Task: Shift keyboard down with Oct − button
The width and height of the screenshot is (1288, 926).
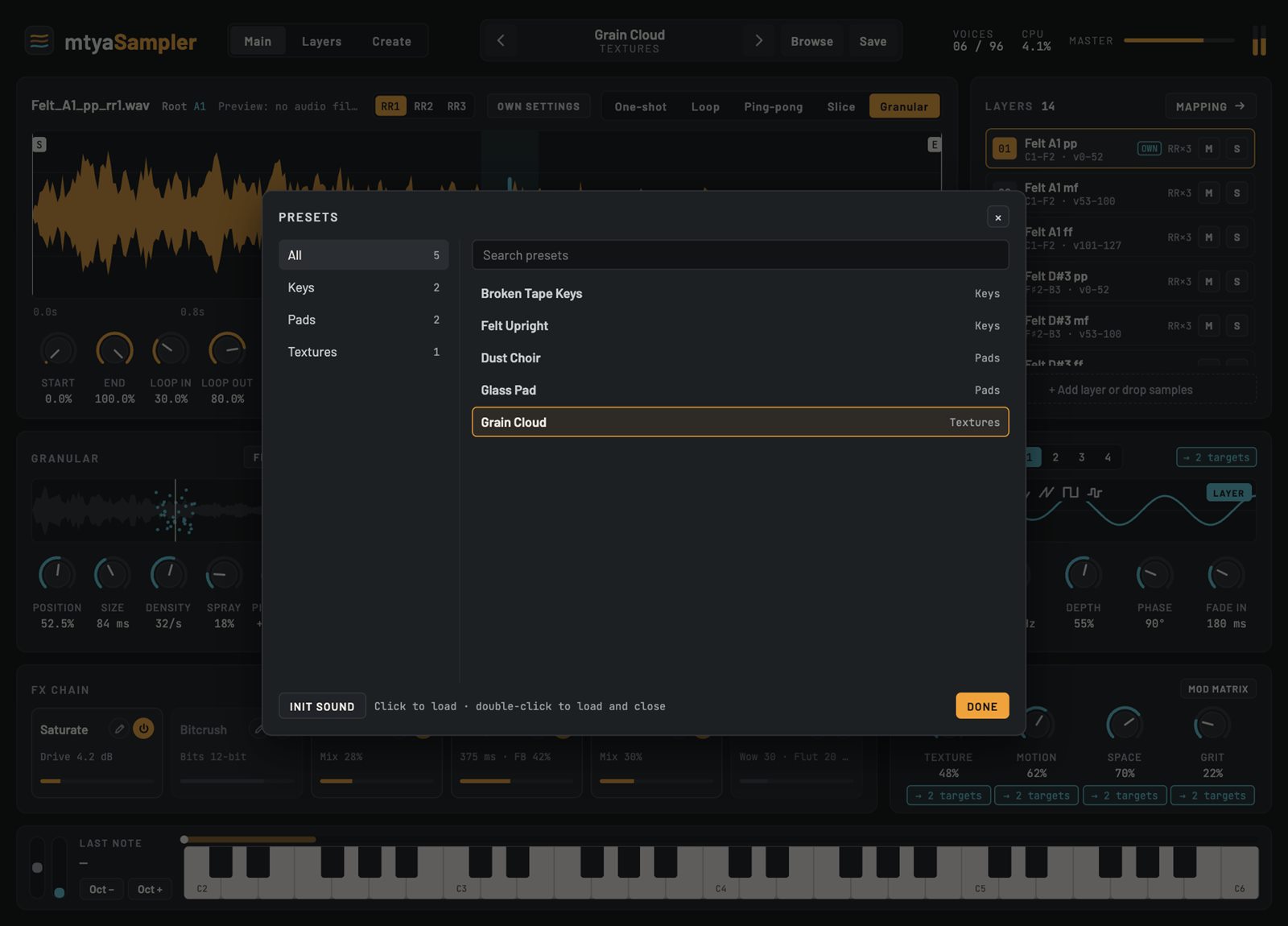Action: point(101,889)
